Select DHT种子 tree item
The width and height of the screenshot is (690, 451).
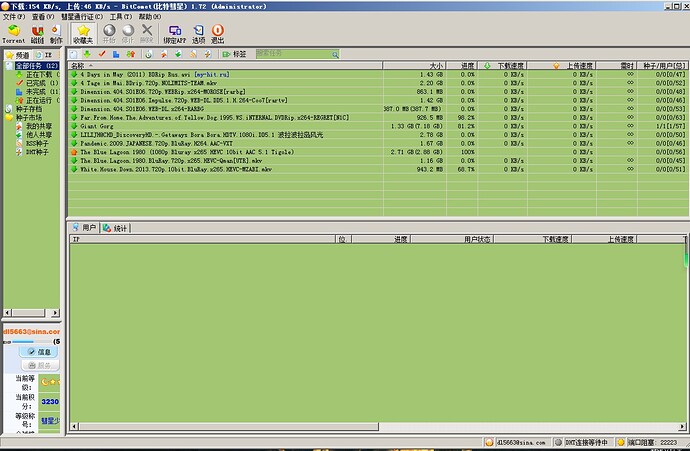[x=37, y=152]
